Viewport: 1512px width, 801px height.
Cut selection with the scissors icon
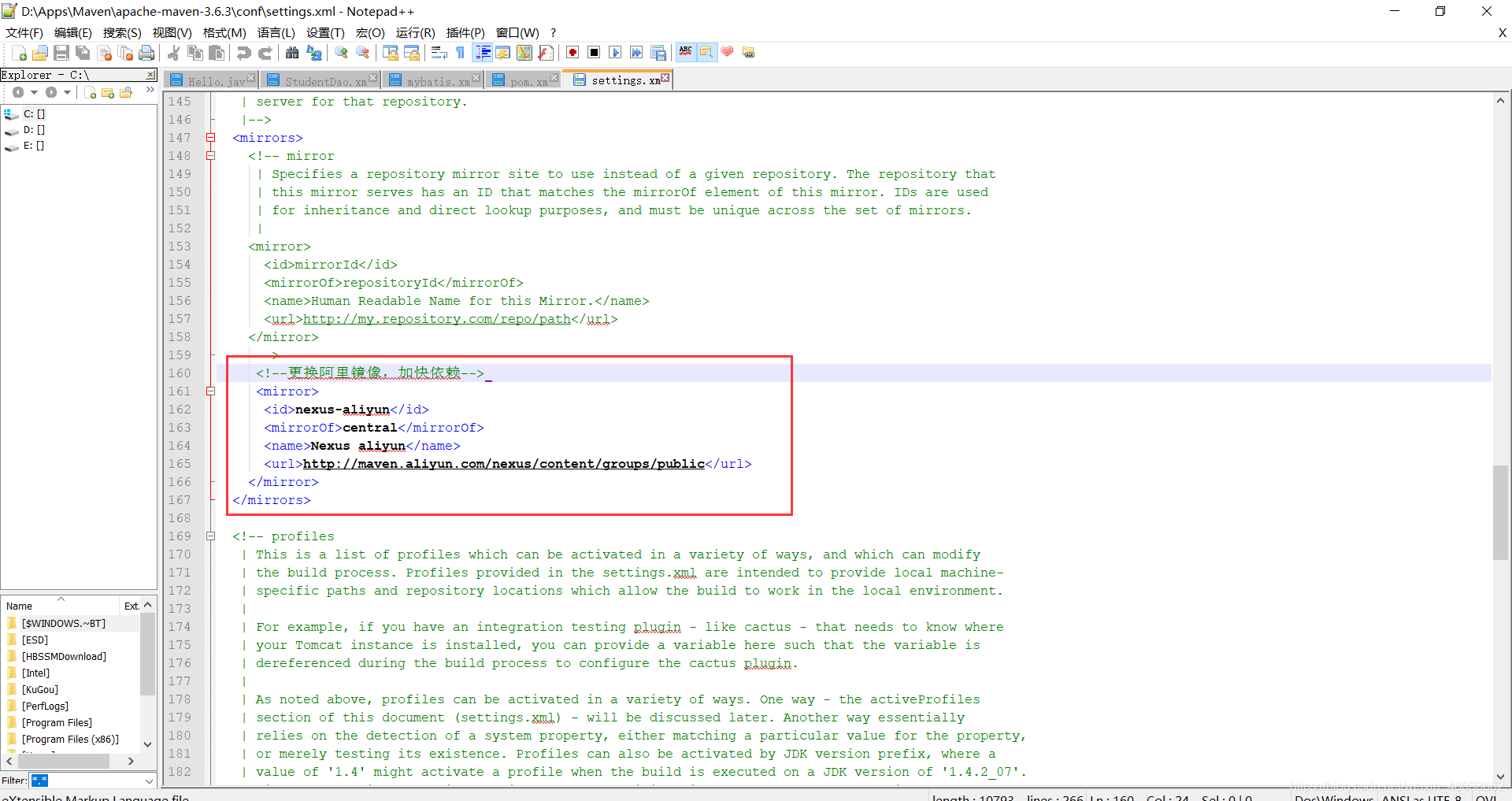pos(174,53)
